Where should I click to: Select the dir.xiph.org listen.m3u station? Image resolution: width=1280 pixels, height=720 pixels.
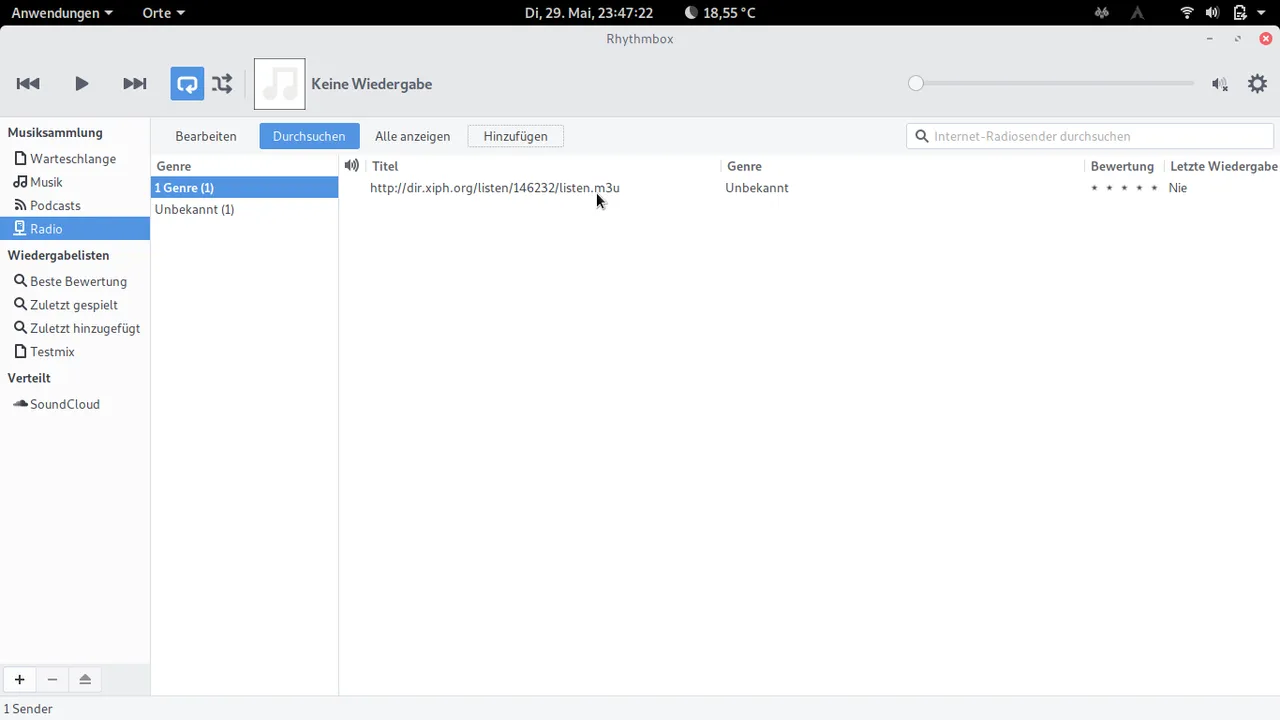point(495,188)
